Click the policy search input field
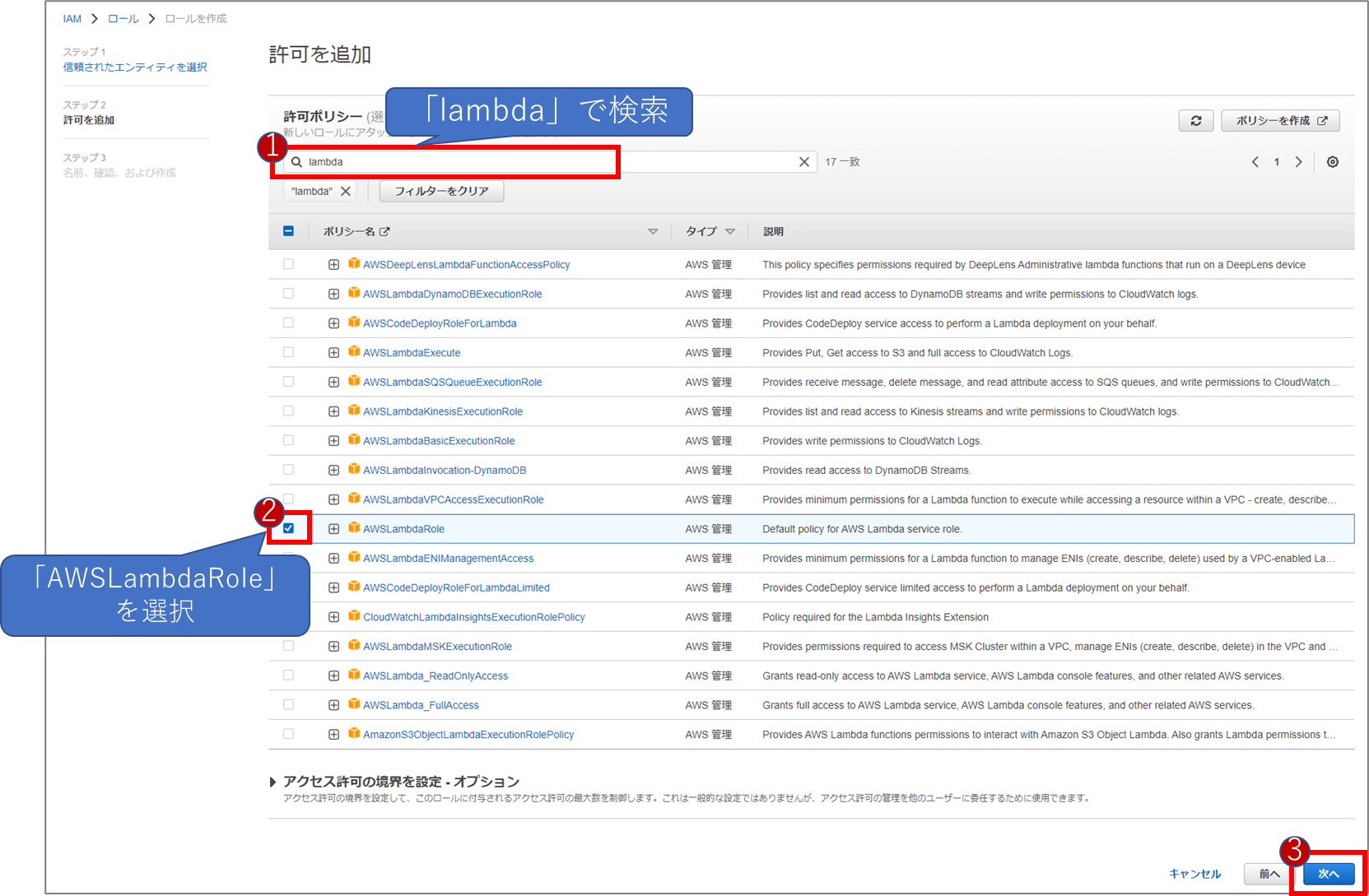The image size is (1369, 896). (551, 162)
